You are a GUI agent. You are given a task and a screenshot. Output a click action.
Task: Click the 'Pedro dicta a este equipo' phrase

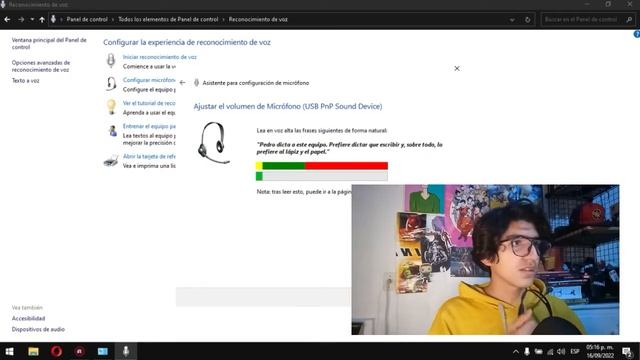(349, 148)
